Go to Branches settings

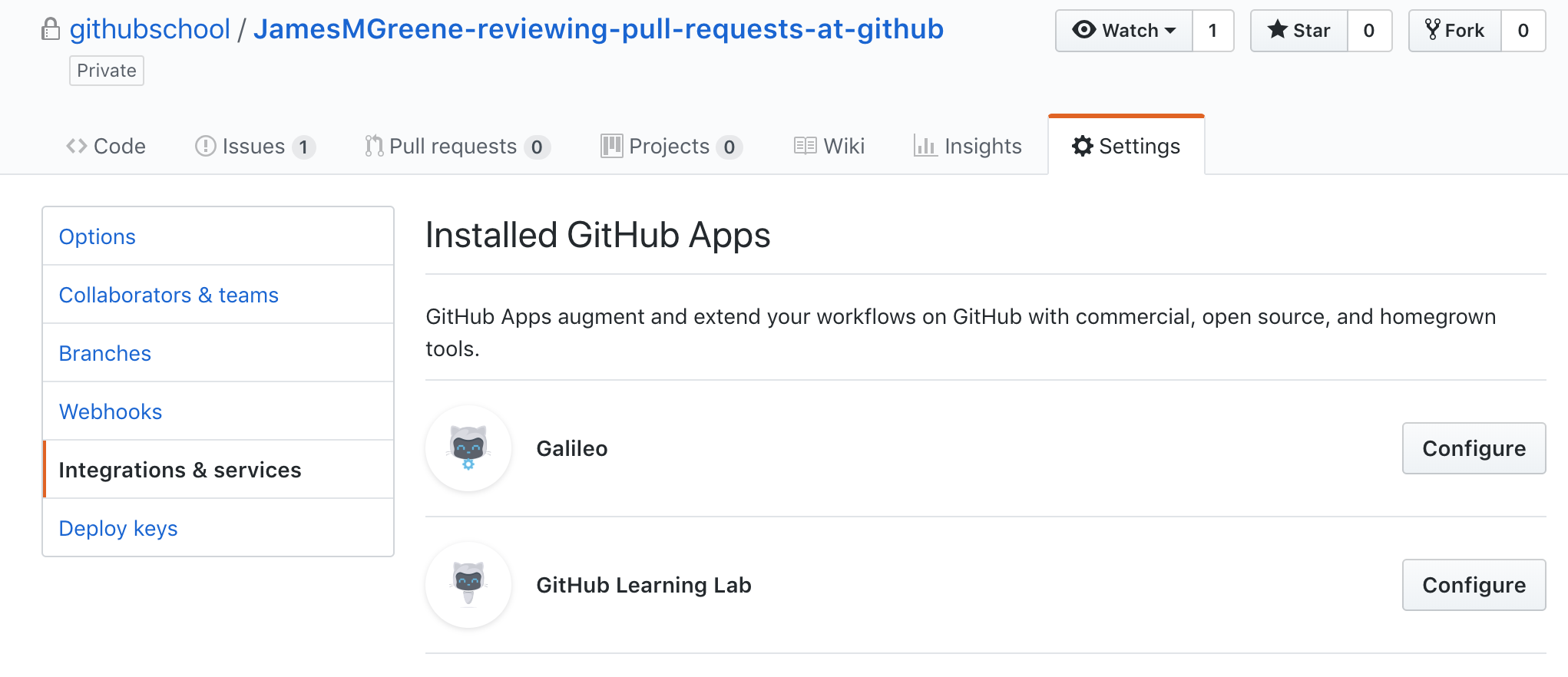[218, 353]
